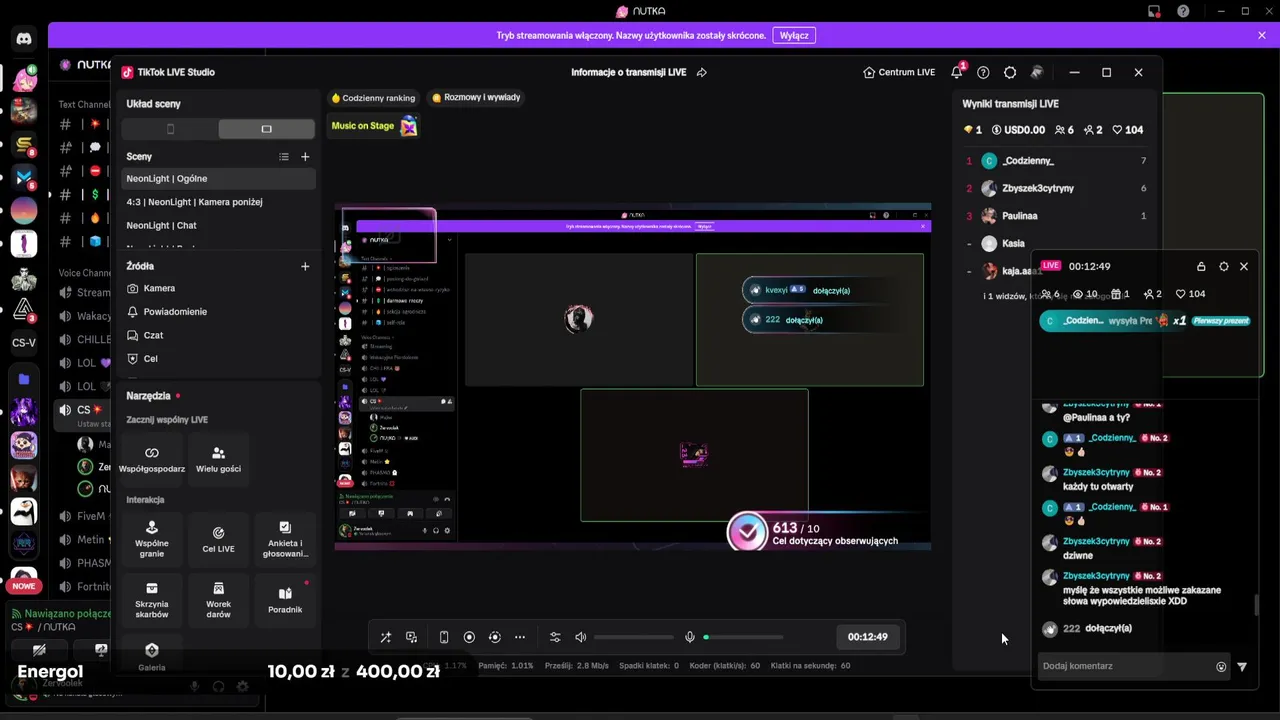Image resolution: width=1280 pixels, height=720 pixels.
Task: Click the 00:12:49 live timer button
Action: tap(867, 637)
